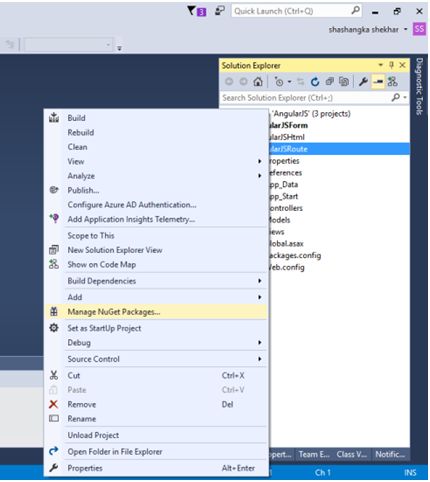The image size is (430, 482).
Task: Open the Web.config file
Action: [x=287, y=267]
